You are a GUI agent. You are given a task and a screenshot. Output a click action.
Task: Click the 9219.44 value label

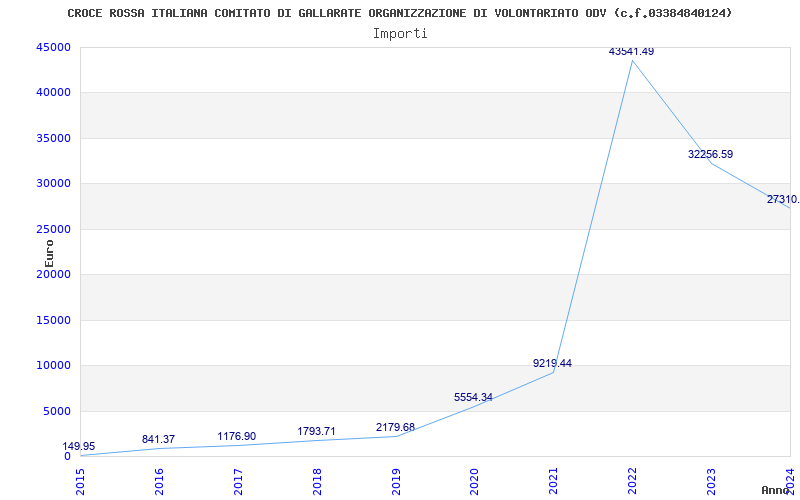point(552,363)
